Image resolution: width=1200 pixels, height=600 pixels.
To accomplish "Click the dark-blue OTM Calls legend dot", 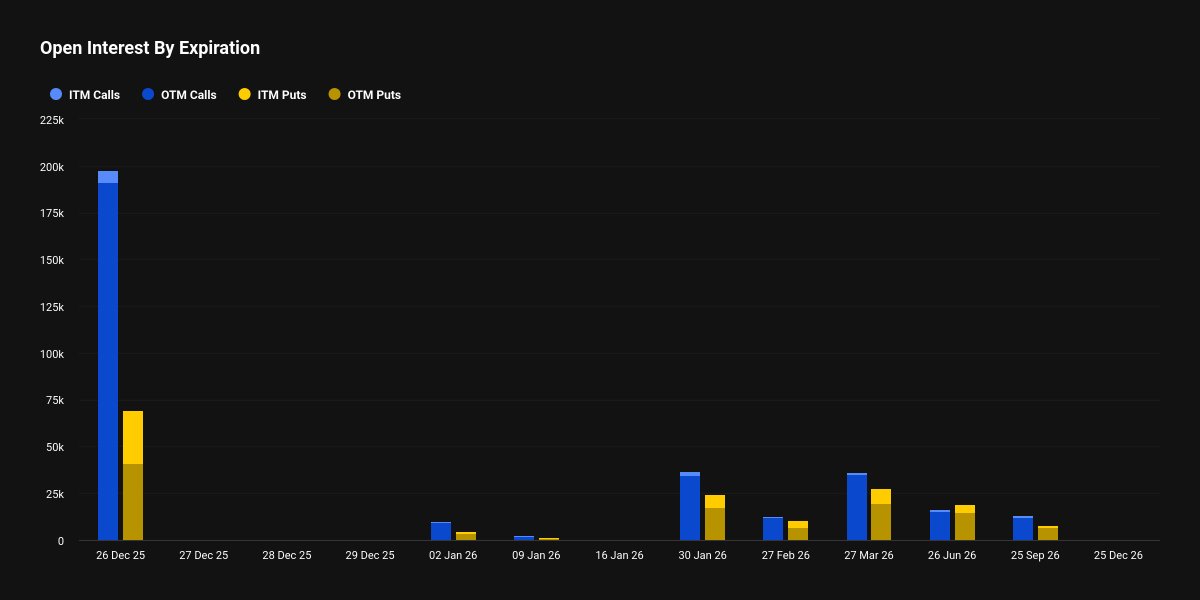I will [148, 95].
